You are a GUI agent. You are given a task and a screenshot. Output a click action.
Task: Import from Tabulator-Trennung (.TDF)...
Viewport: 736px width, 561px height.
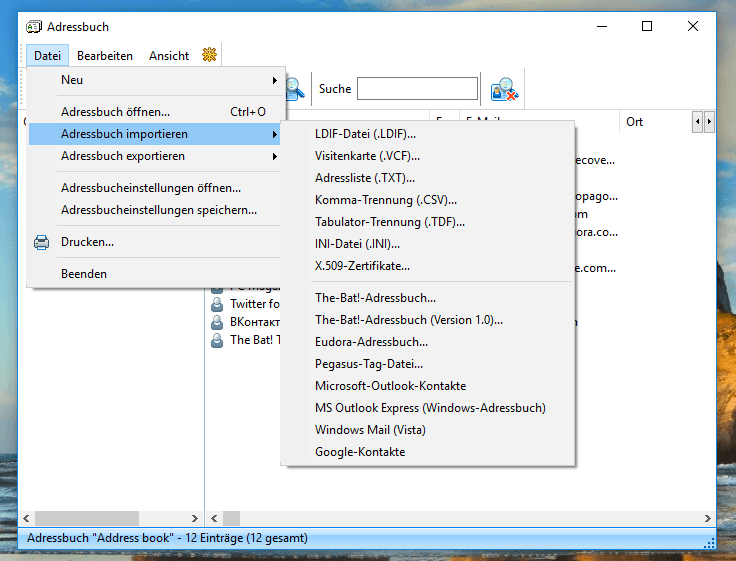click(x=428, y=222)
